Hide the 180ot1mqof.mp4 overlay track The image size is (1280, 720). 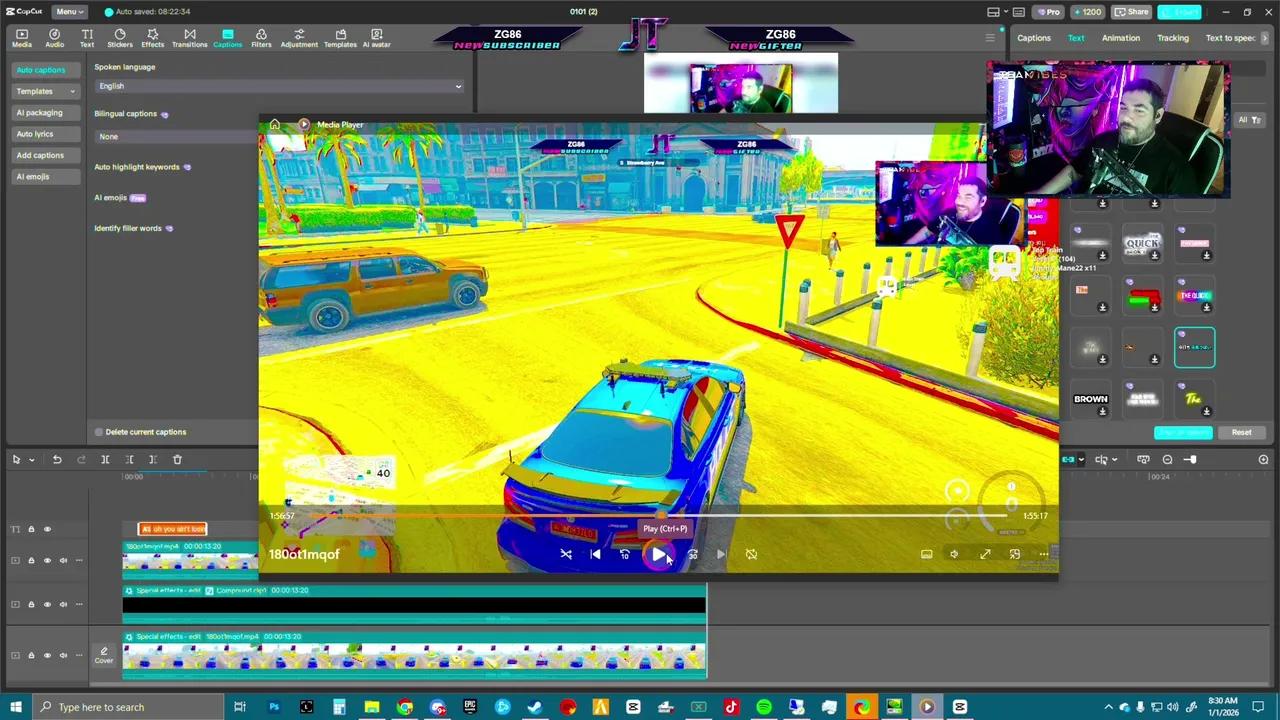(47, 560)
